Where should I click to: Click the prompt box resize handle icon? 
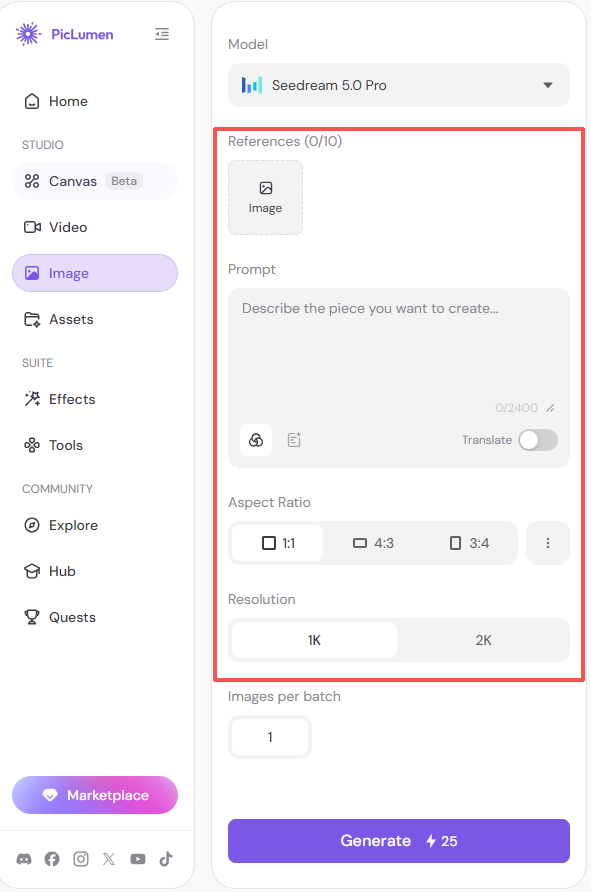[x=550, y=408]
